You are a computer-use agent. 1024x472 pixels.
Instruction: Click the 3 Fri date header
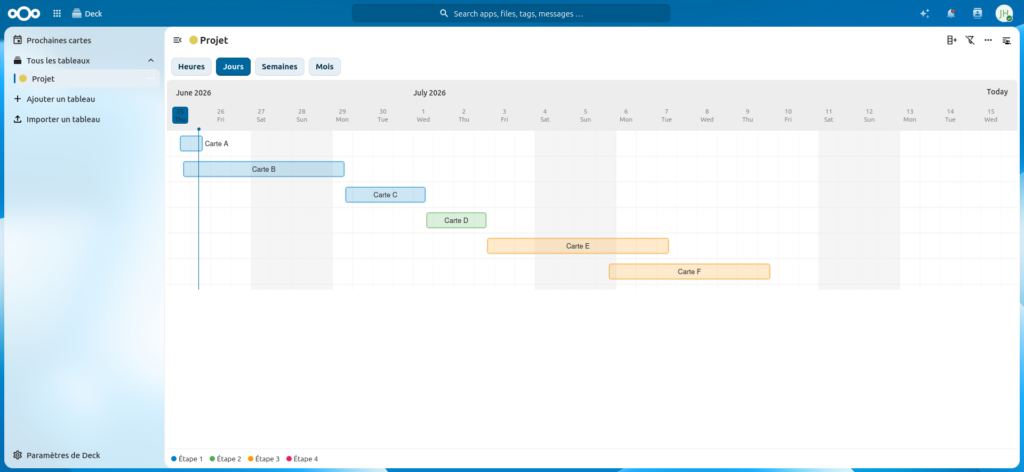pyautogui.click(x=504, y=115)
